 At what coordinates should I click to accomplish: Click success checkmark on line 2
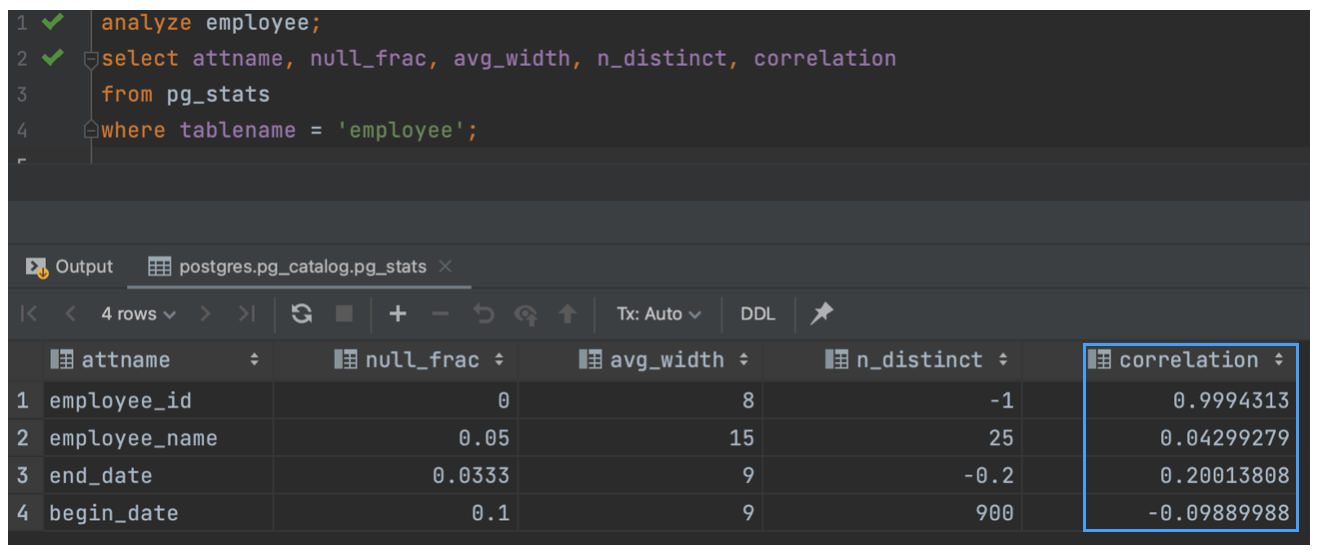point(53,59)
